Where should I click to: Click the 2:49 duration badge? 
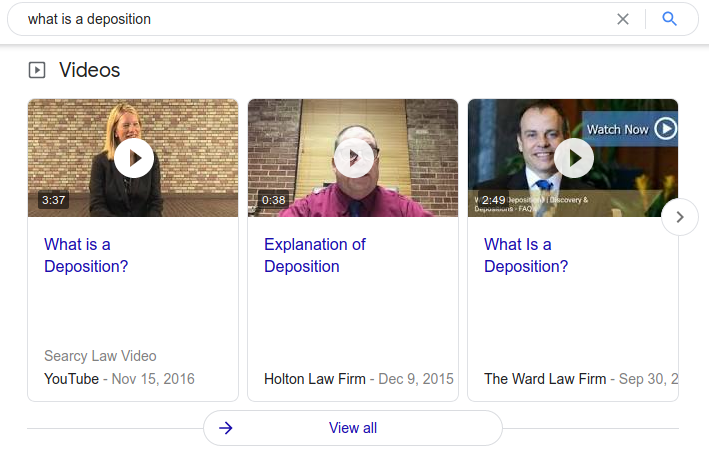[x=493, y=200]
